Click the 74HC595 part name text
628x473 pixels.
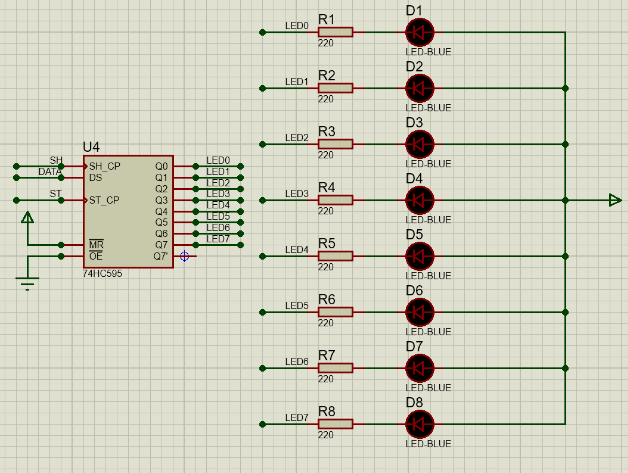(x=103, y=274)
